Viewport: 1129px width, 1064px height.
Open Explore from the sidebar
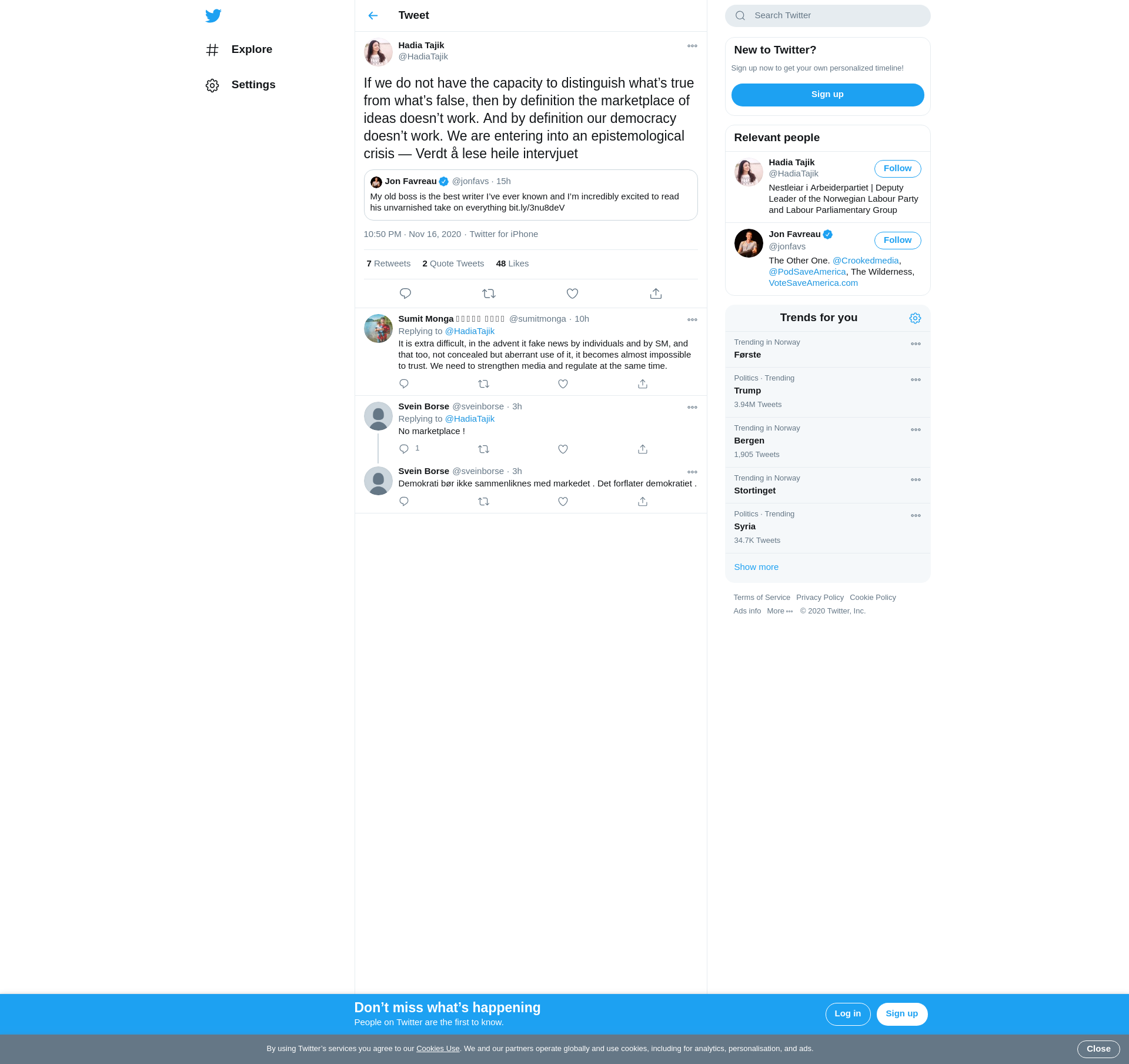239,50
